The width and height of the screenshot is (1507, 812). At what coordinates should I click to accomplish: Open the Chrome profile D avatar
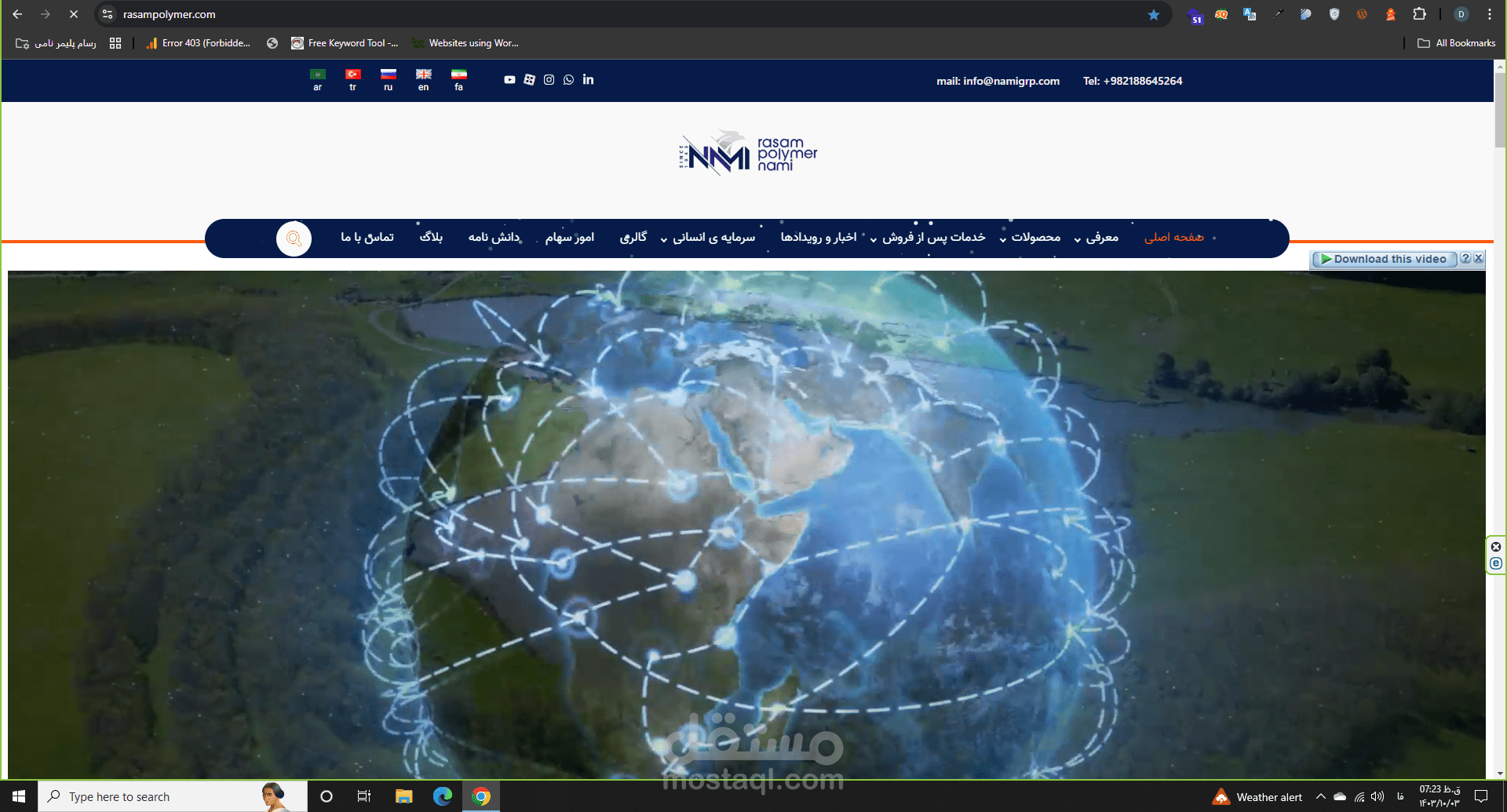[x=1461, y=14]
